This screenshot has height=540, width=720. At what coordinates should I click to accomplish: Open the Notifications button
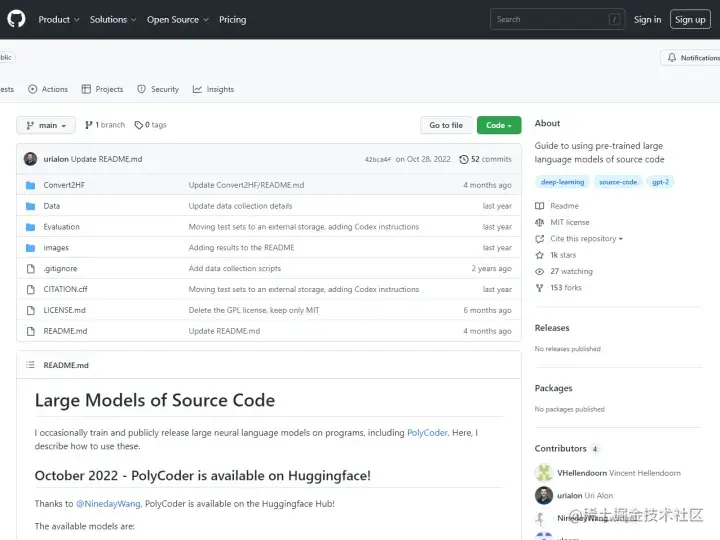click(692, 58)
